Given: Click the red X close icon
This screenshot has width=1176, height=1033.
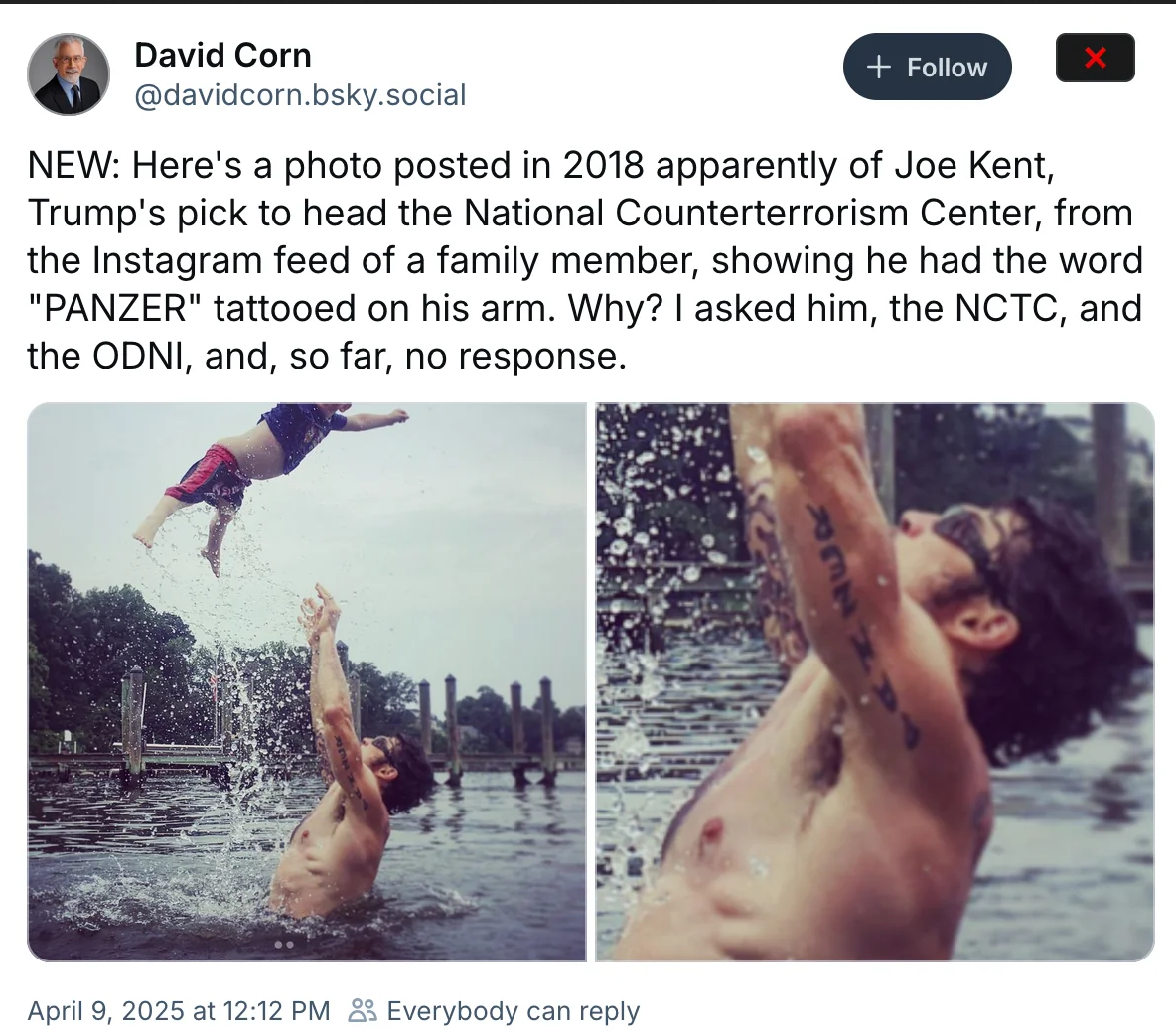Looking at the screenshot, I should (x=1095, y=58).
